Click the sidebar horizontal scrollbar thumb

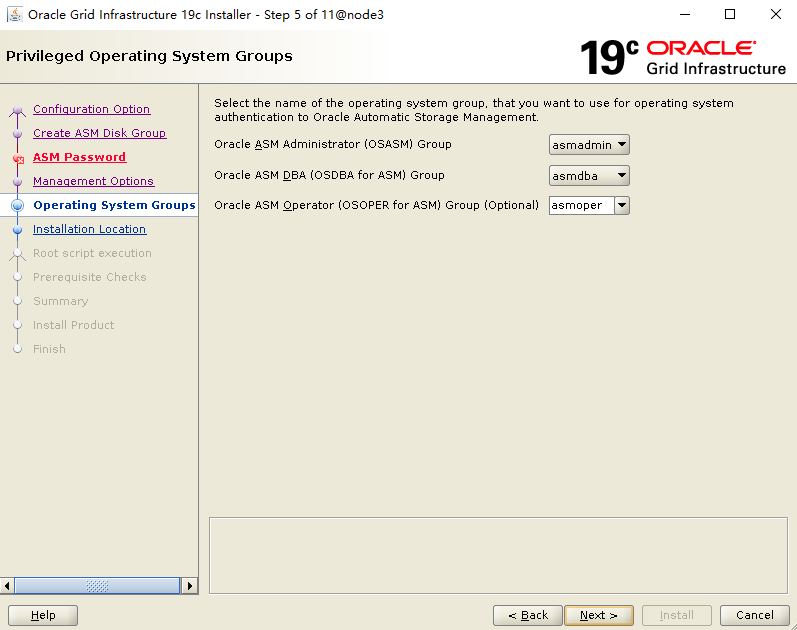click(97, 586)
